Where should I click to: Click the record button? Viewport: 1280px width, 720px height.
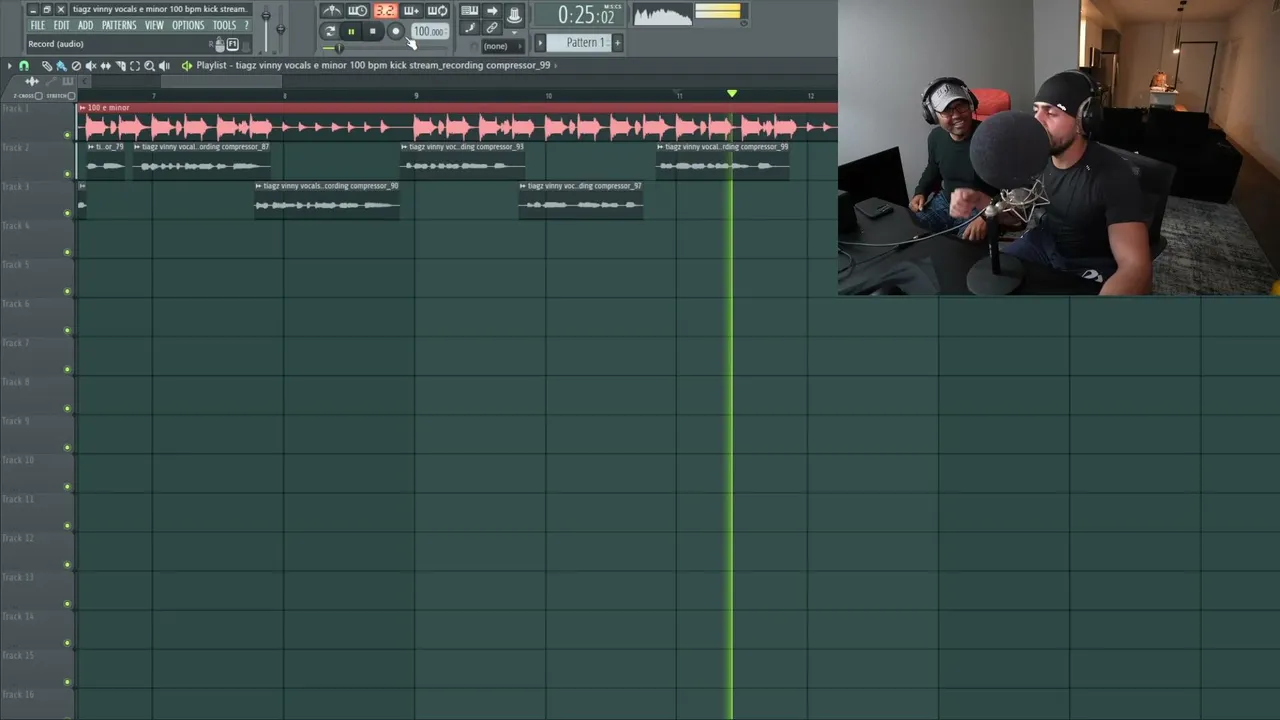[x=396, y=32]
